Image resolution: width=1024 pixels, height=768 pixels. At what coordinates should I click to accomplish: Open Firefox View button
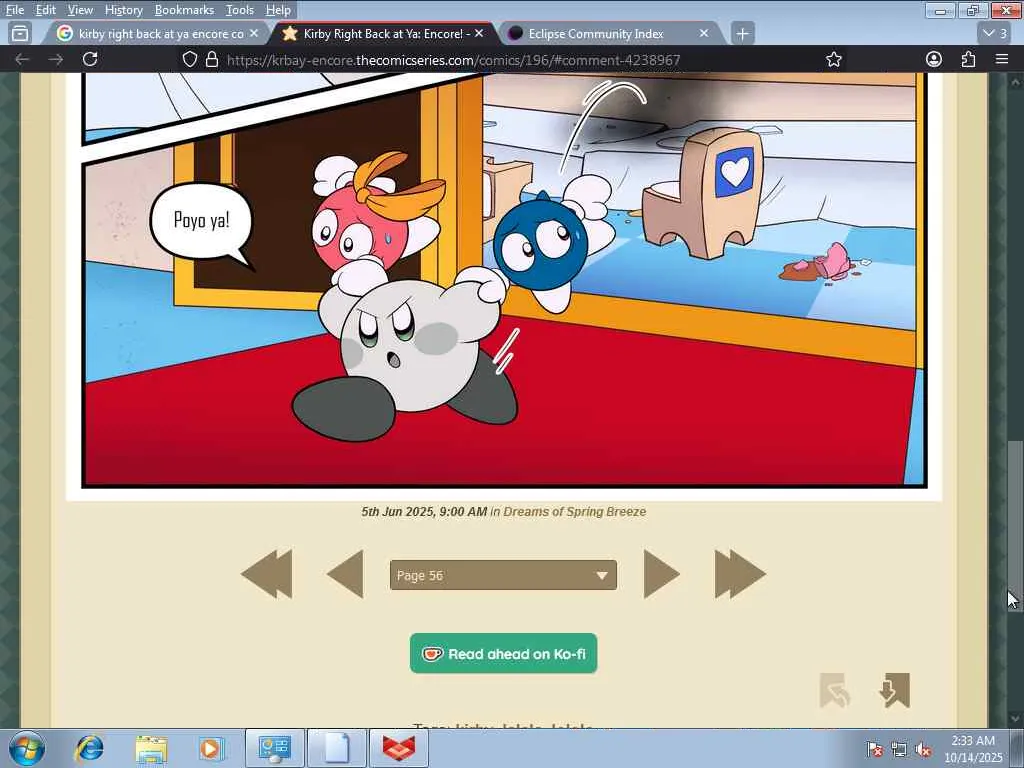pos(20,33)
